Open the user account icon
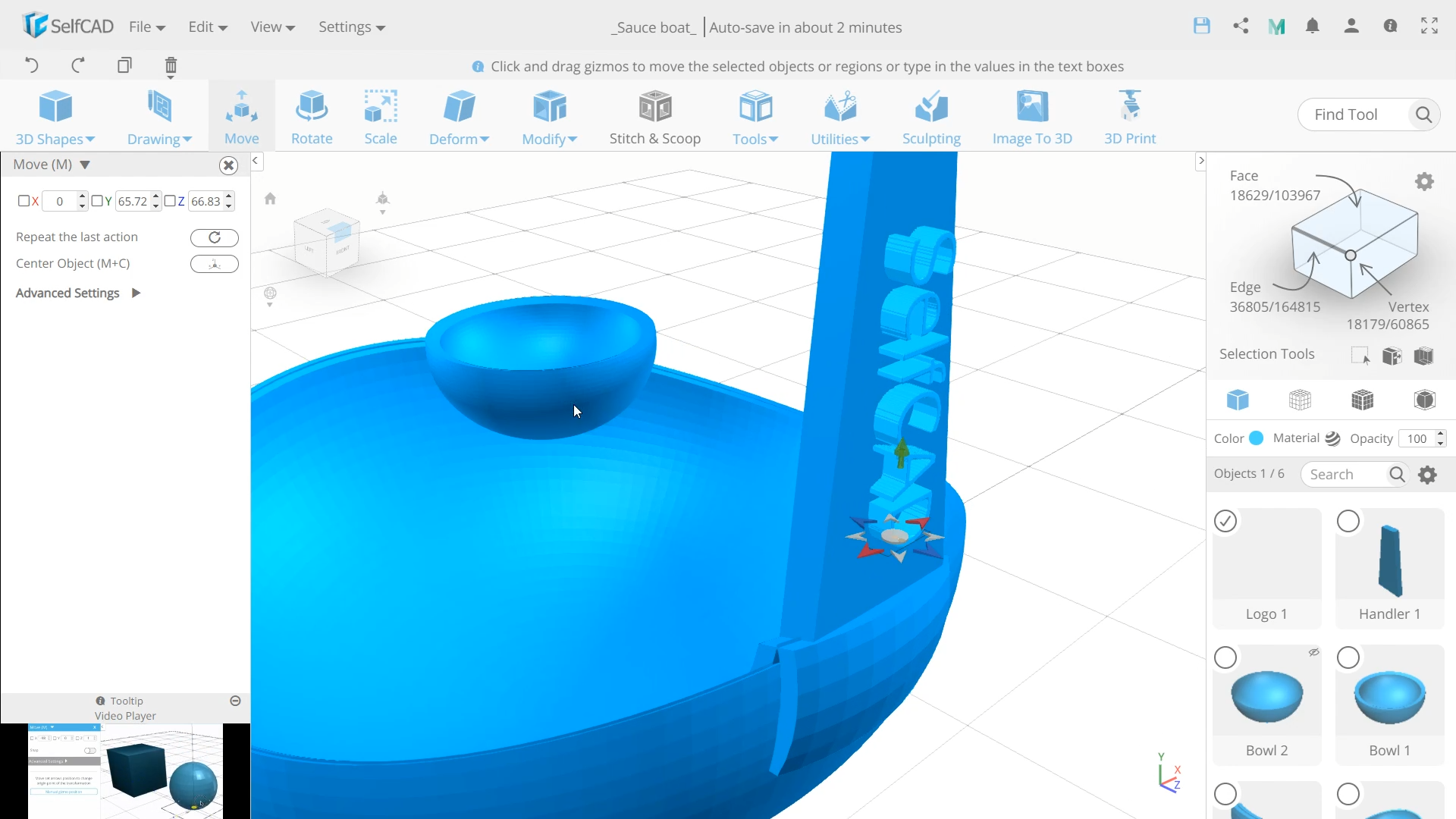 1351,26
